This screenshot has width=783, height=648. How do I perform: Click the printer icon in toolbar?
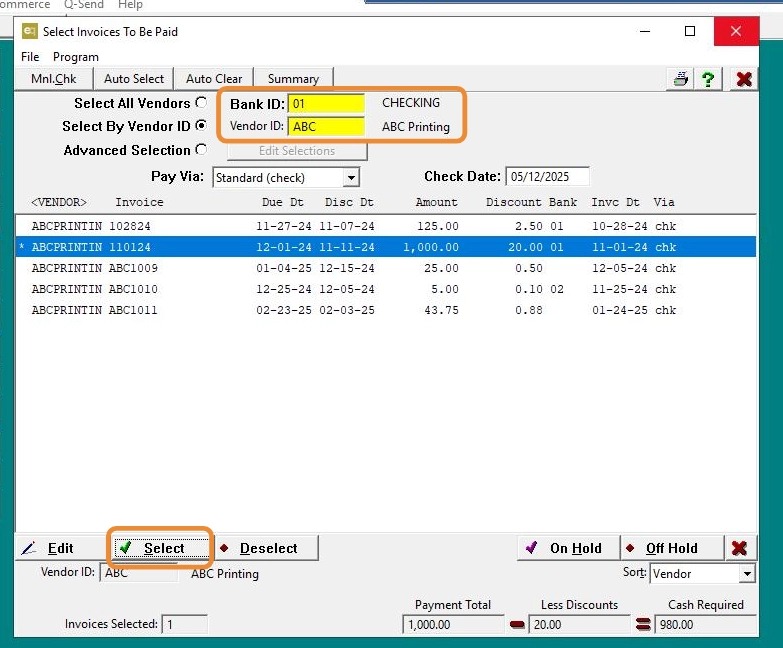pos(681,79)
